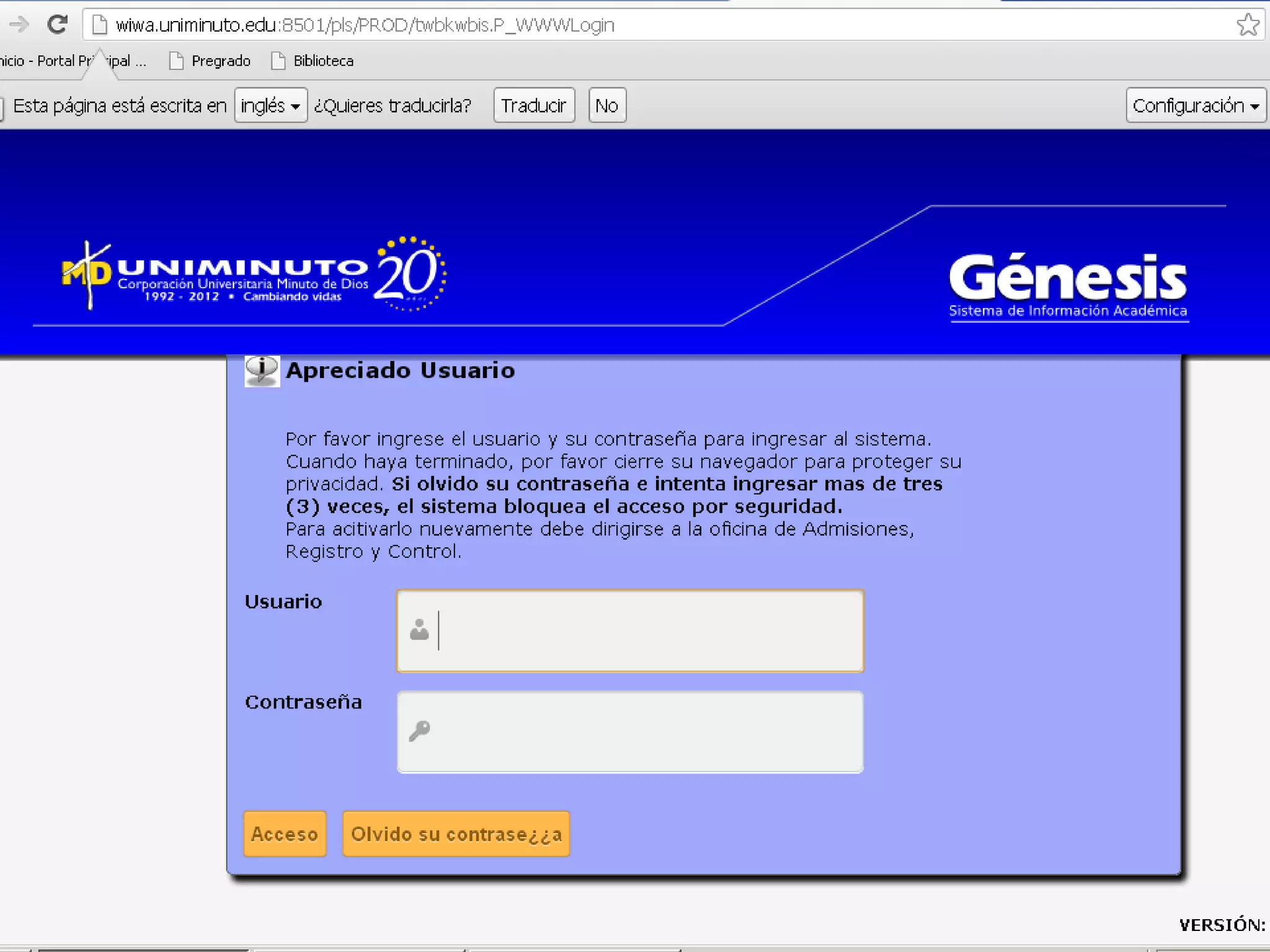Viewport: 1270px width, 952px height.
Task: Click the browser reload icon
Action: (58, 25)
